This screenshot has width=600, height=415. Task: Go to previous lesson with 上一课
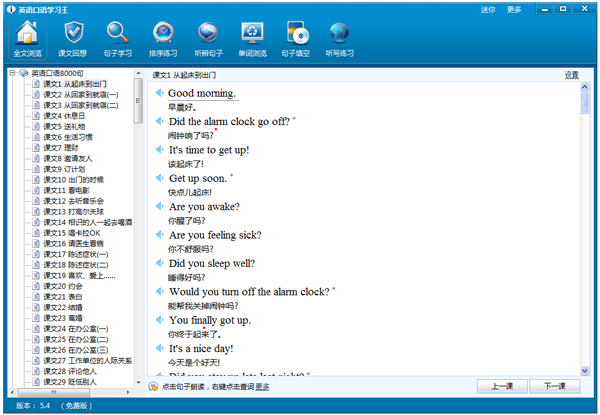tap(502, 386)
